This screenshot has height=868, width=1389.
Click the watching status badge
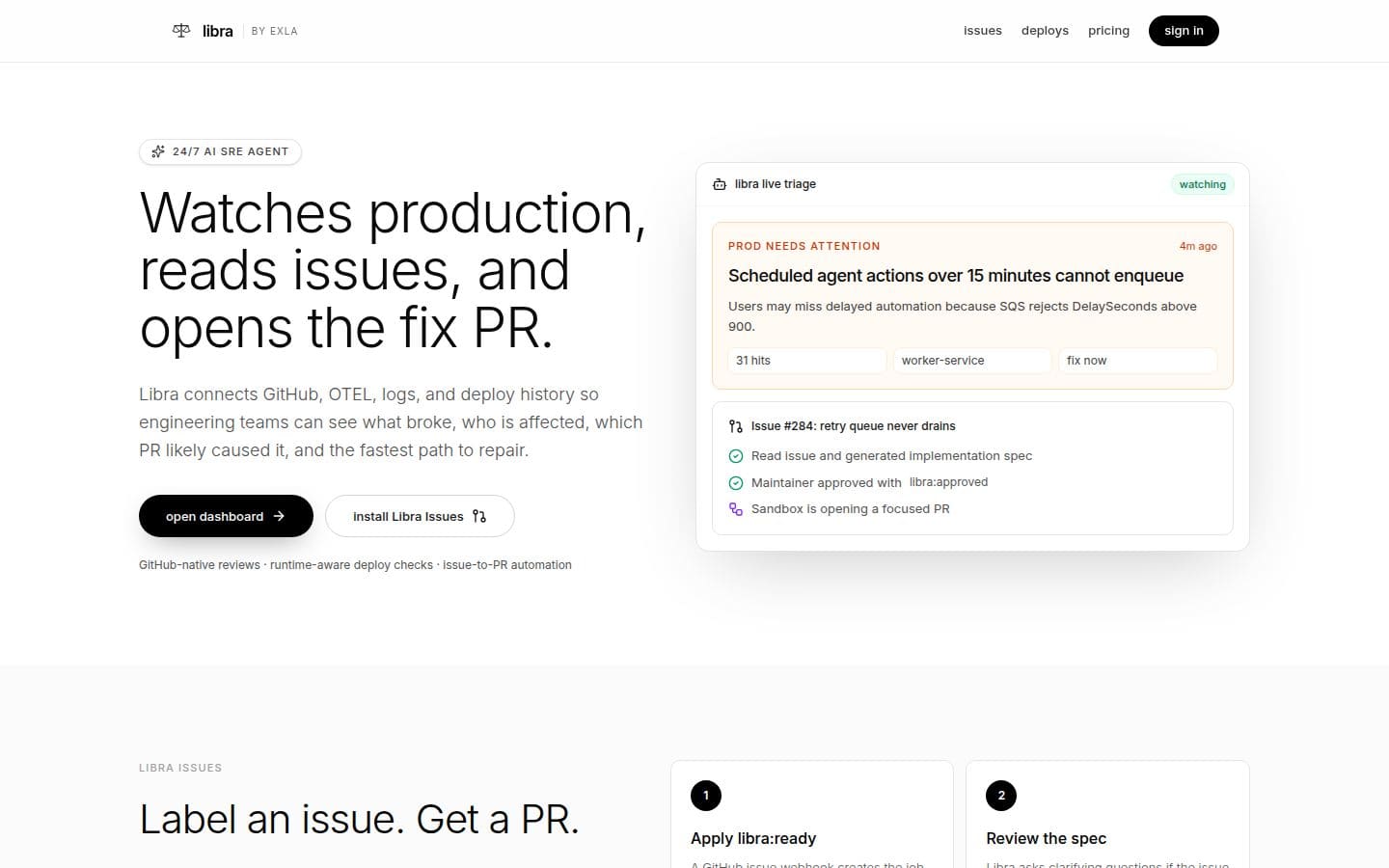1202,184
